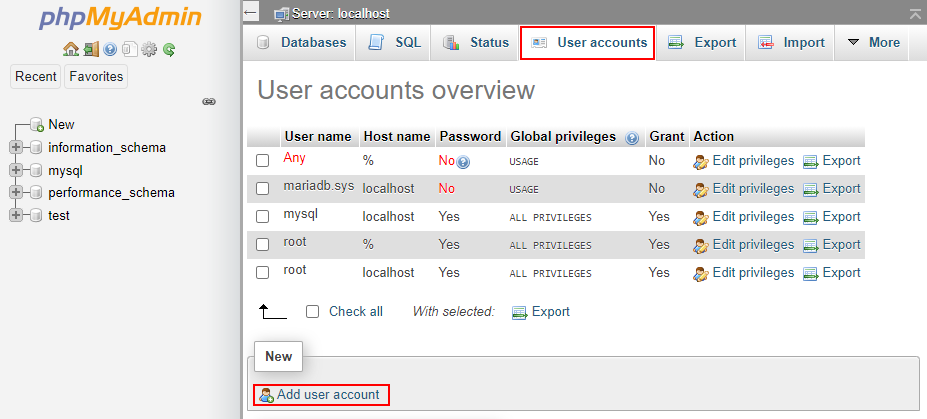Open the MySQL documentation page icon
The image size is (927, 419).
pyautogui.click(x=129, y=50)
